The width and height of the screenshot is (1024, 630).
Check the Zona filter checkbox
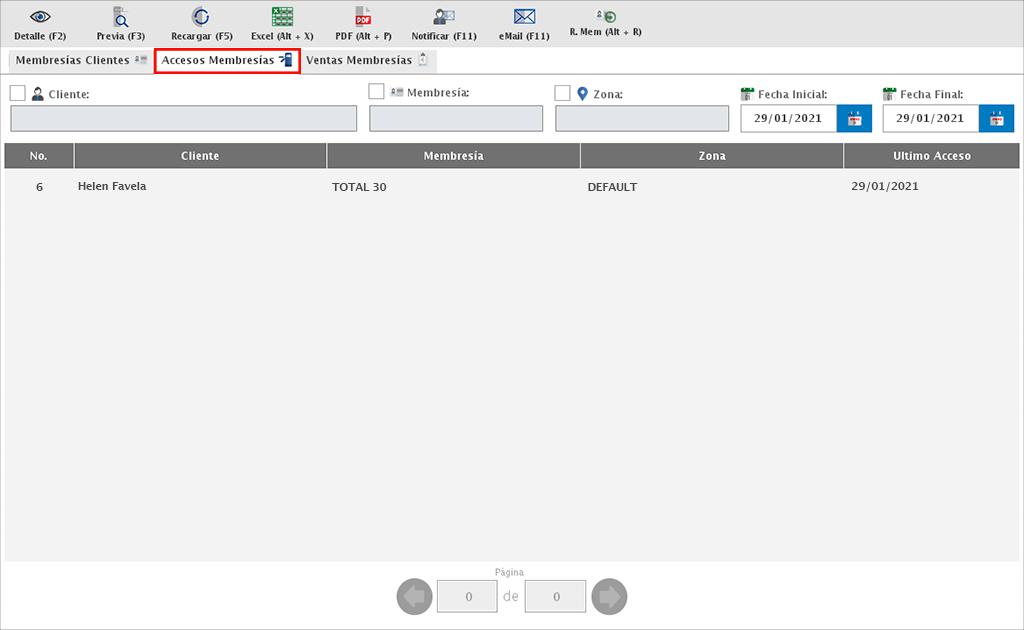[563, 93]
